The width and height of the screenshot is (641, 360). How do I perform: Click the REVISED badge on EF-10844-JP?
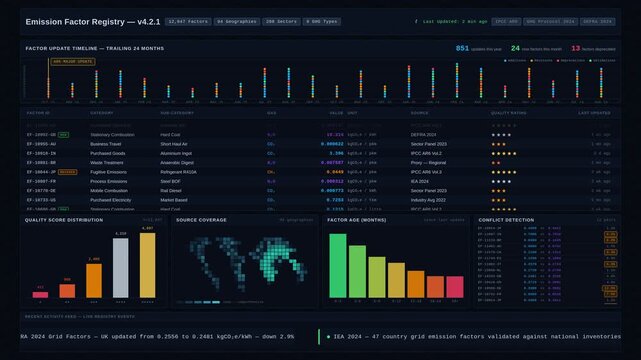67,172
